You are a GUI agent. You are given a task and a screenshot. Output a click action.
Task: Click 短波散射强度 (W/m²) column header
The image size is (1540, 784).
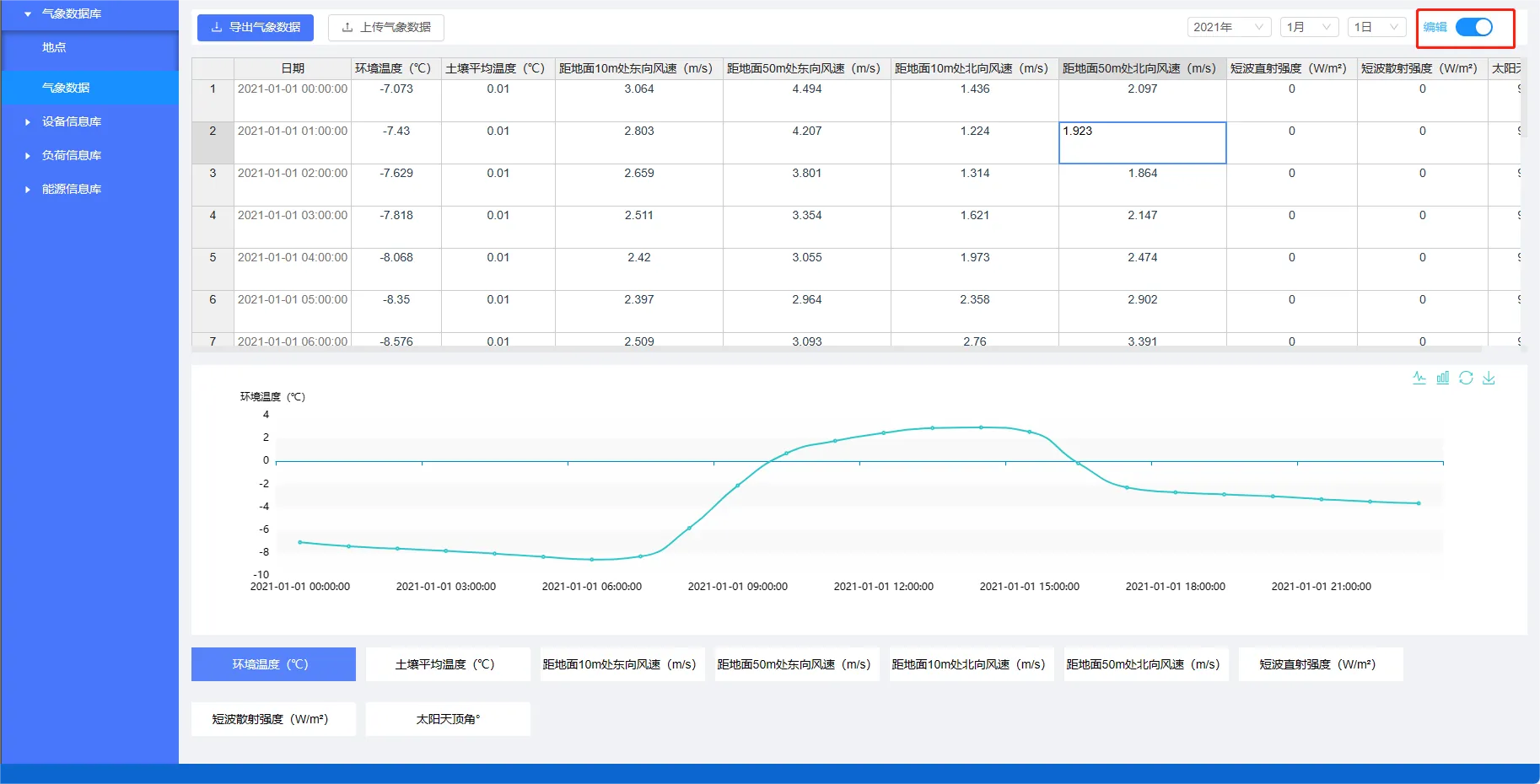1423,68
